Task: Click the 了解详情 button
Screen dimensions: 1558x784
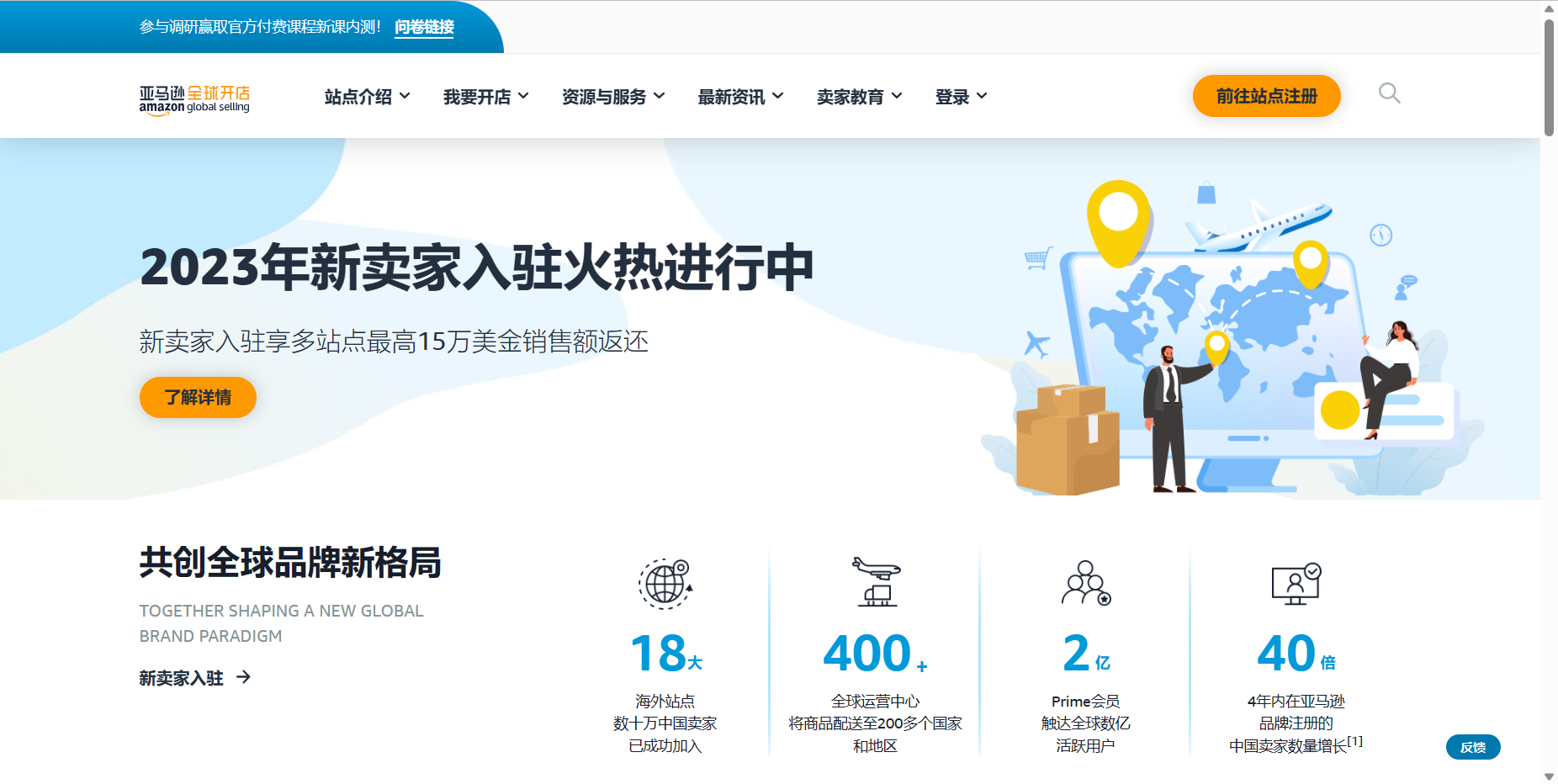Action: coord(198,397)
